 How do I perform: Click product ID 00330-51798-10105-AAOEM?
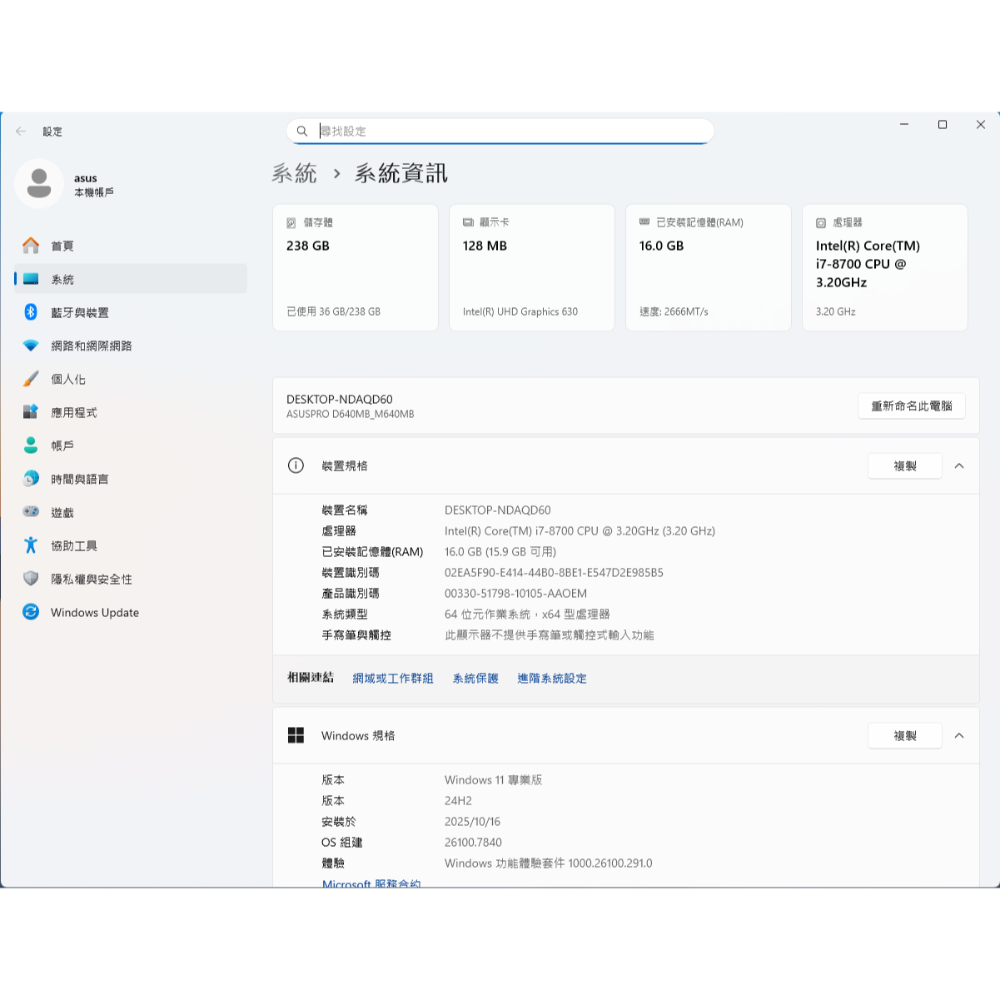click(515, 593)
